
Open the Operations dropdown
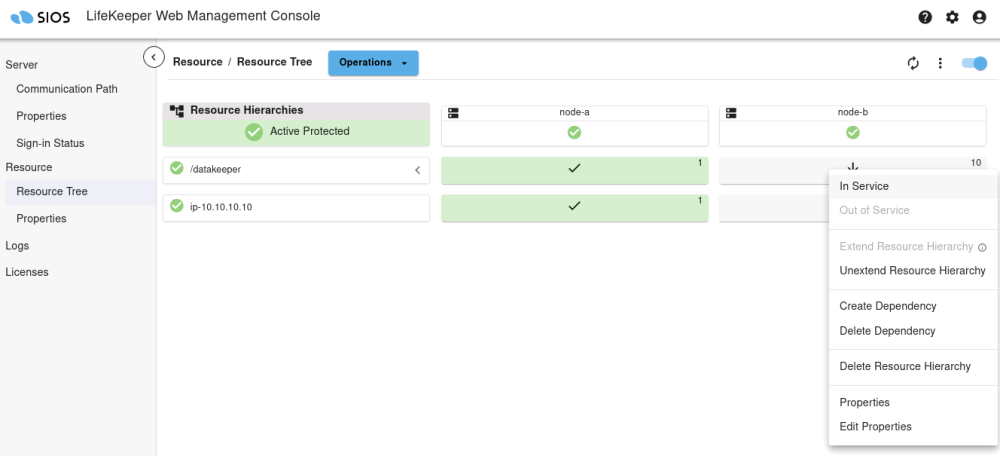coord(373,63)
